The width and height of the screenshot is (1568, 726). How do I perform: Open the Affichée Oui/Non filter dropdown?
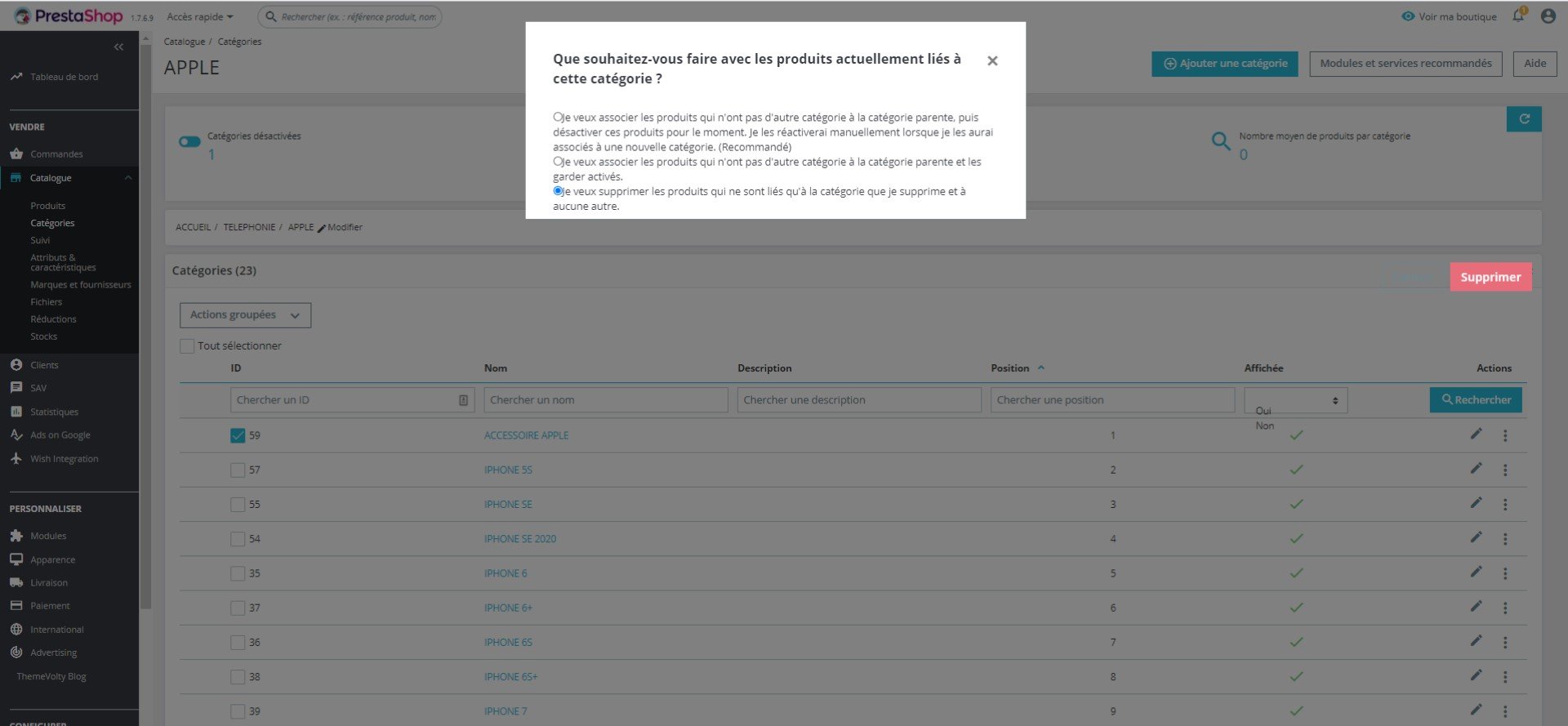(x=1295, y=400)
